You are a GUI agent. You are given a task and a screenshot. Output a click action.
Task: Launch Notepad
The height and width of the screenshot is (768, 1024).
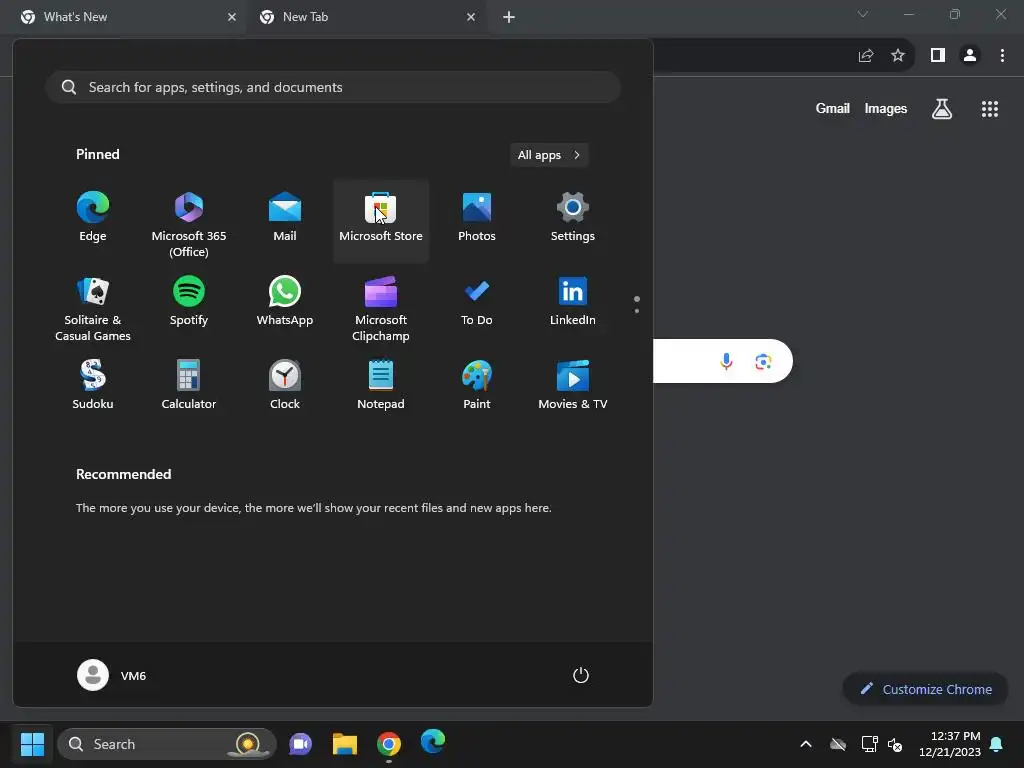(381, 385)
